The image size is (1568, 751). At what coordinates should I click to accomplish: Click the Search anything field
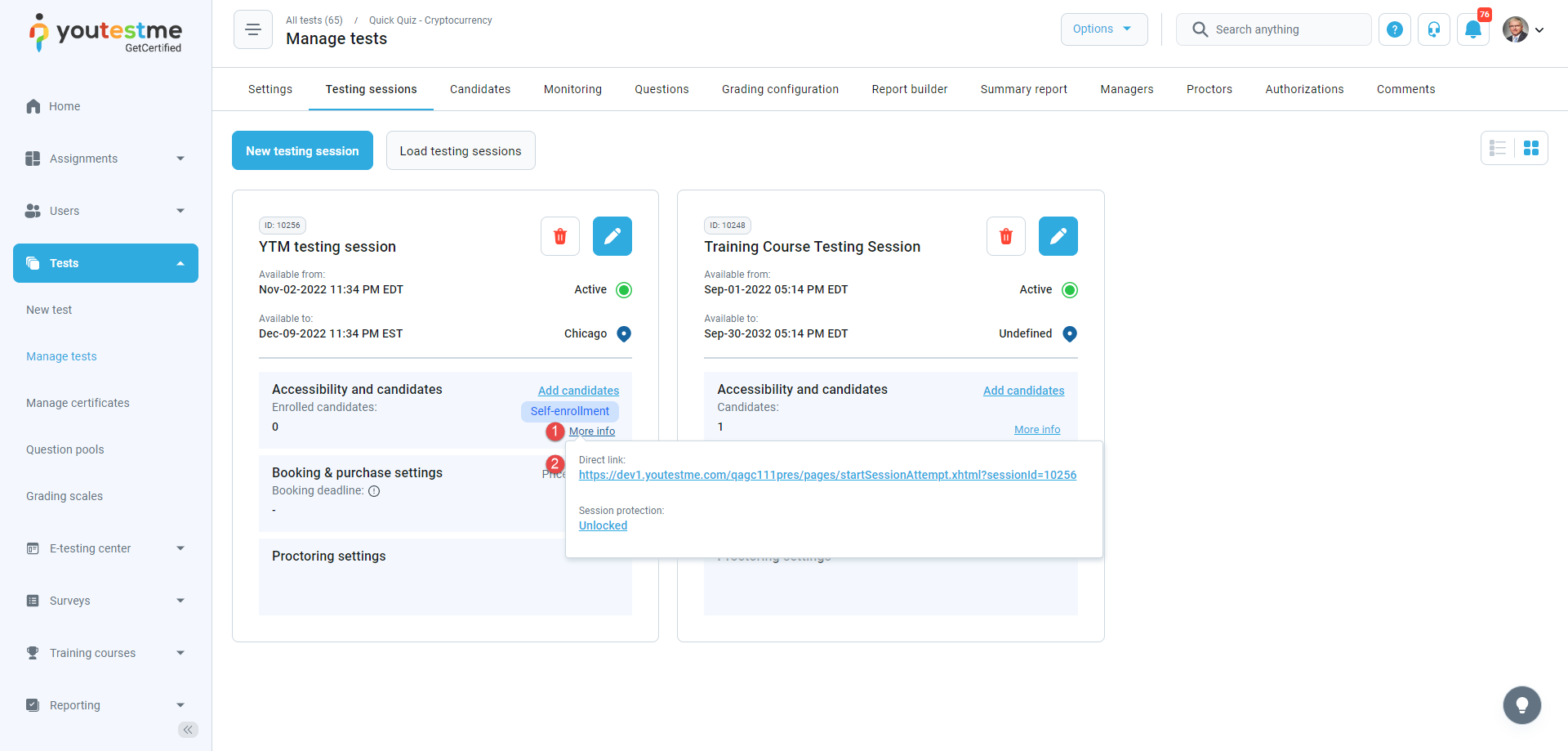(x=1282, y=29)
